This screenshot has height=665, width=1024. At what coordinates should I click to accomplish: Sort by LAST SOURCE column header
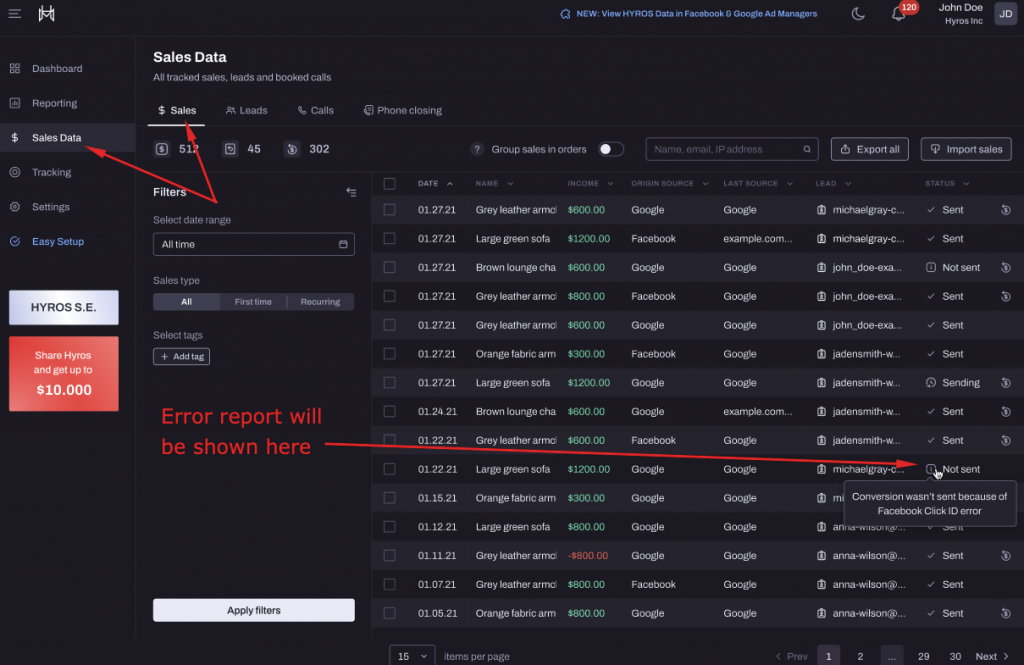(758, 184)
